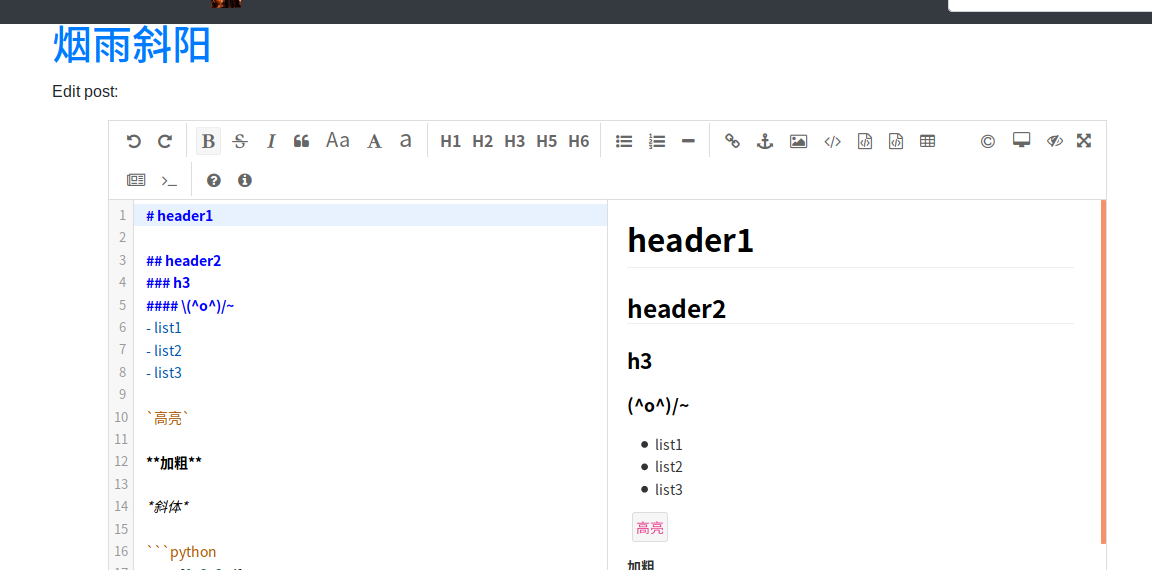Viewport: 1152px width, 570px height.
Task: Click the orange preview scrollbar
Action: tap(1104, 372)
